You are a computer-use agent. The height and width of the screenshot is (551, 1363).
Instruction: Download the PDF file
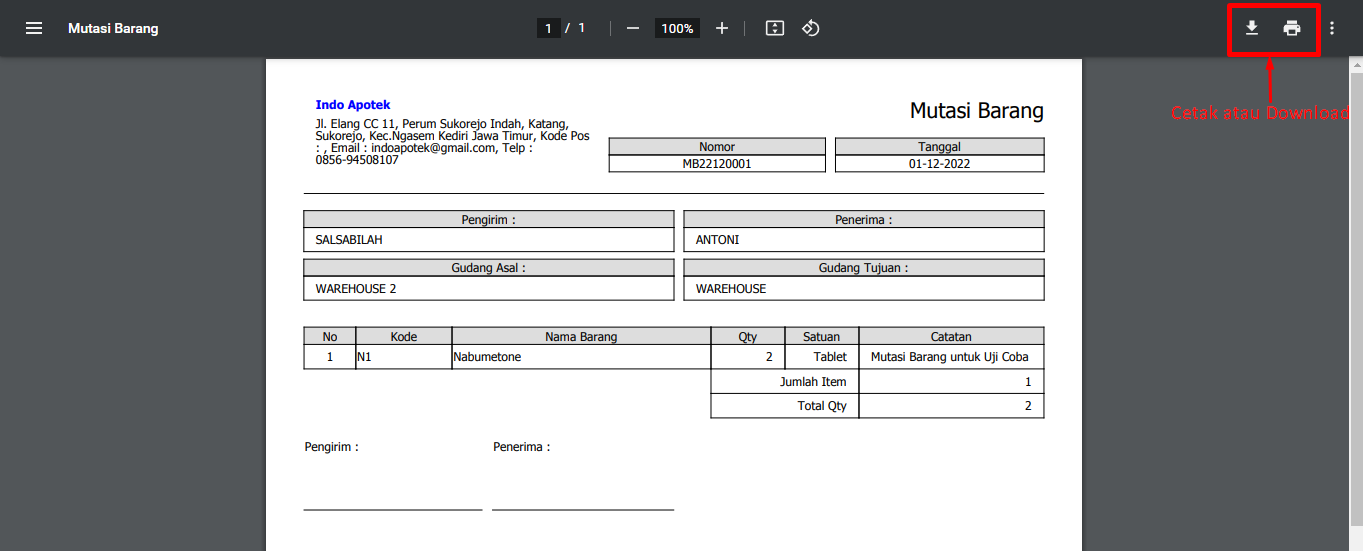[x=1251, y=28]
